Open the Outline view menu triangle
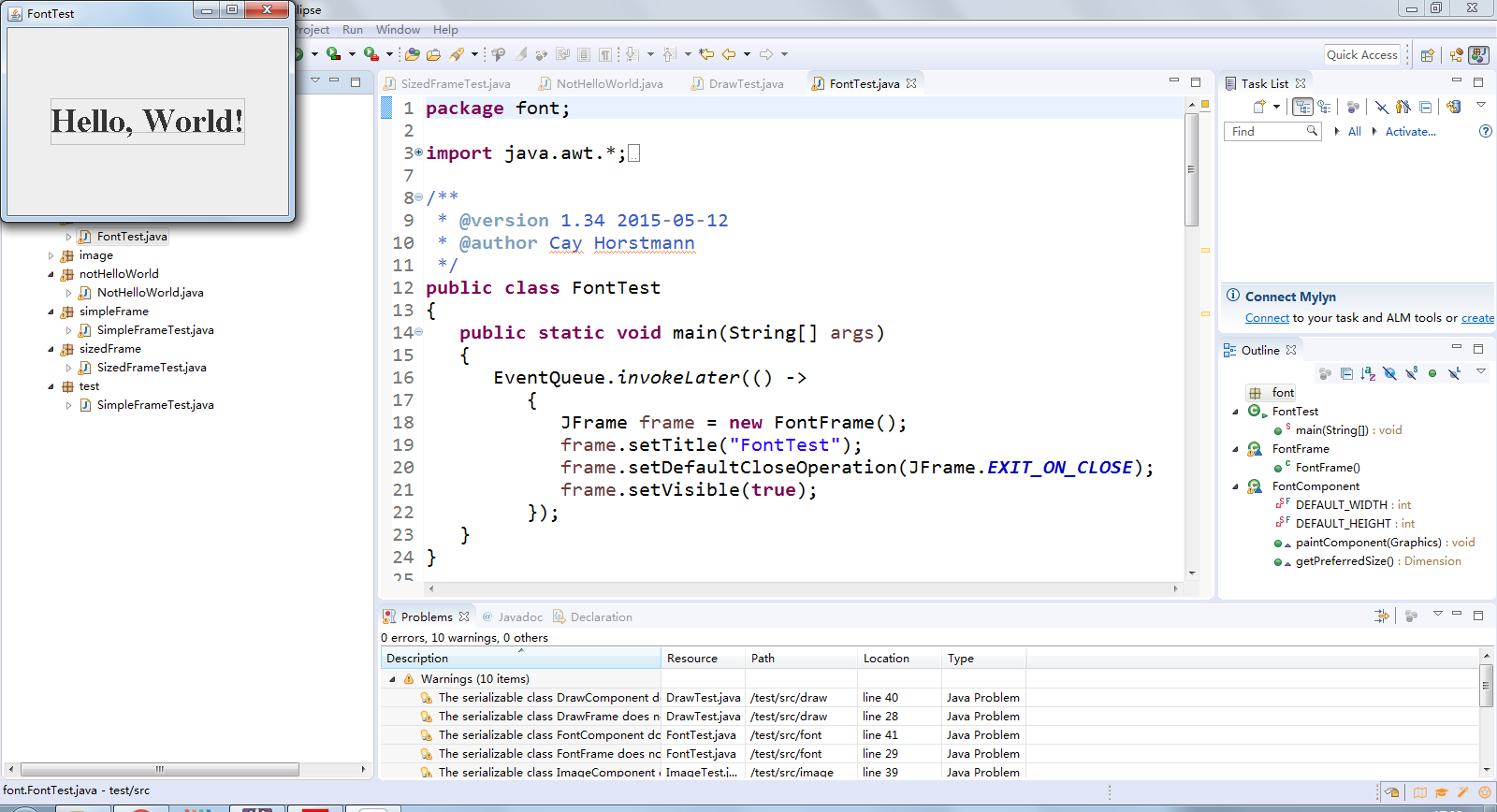1497x812 pixels. [x=1481, y=371]
